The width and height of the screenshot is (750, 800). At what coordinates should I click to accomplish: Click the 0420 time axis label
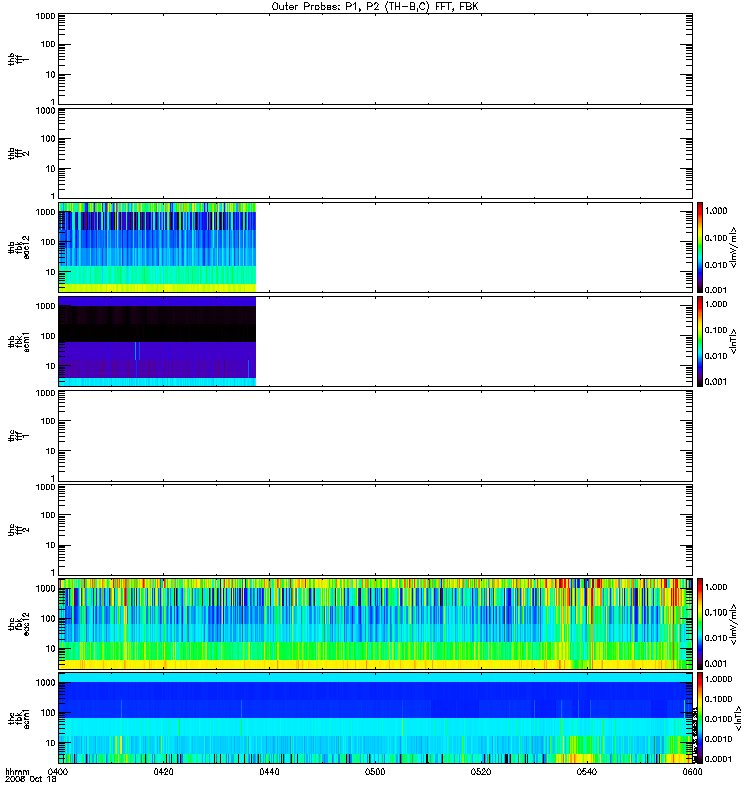(163, 772)
